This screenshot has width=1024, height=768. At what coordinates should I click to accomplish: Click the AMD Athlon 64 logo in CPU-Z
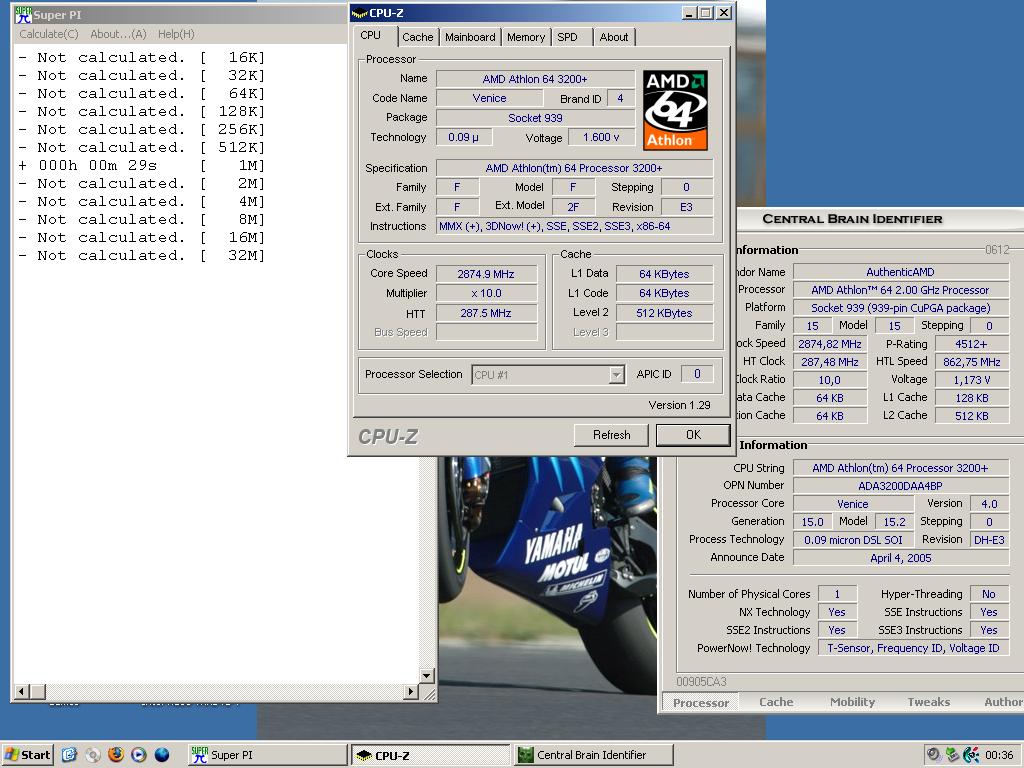(675, 110)
